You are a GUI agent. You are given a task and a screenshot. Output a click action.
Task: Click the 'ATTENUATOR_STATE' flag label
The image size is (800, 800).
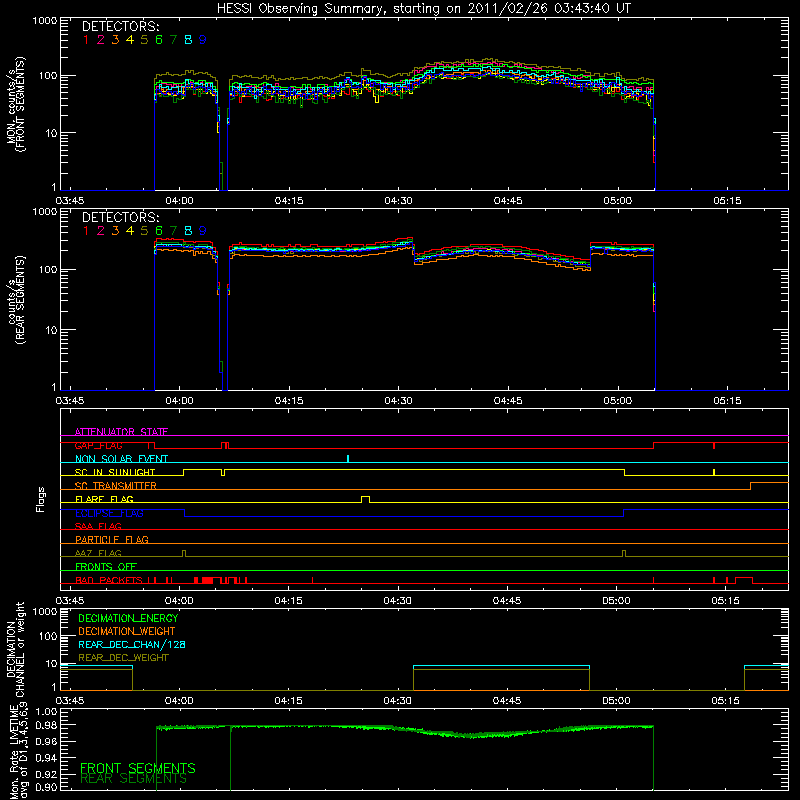tap(121, 432)
